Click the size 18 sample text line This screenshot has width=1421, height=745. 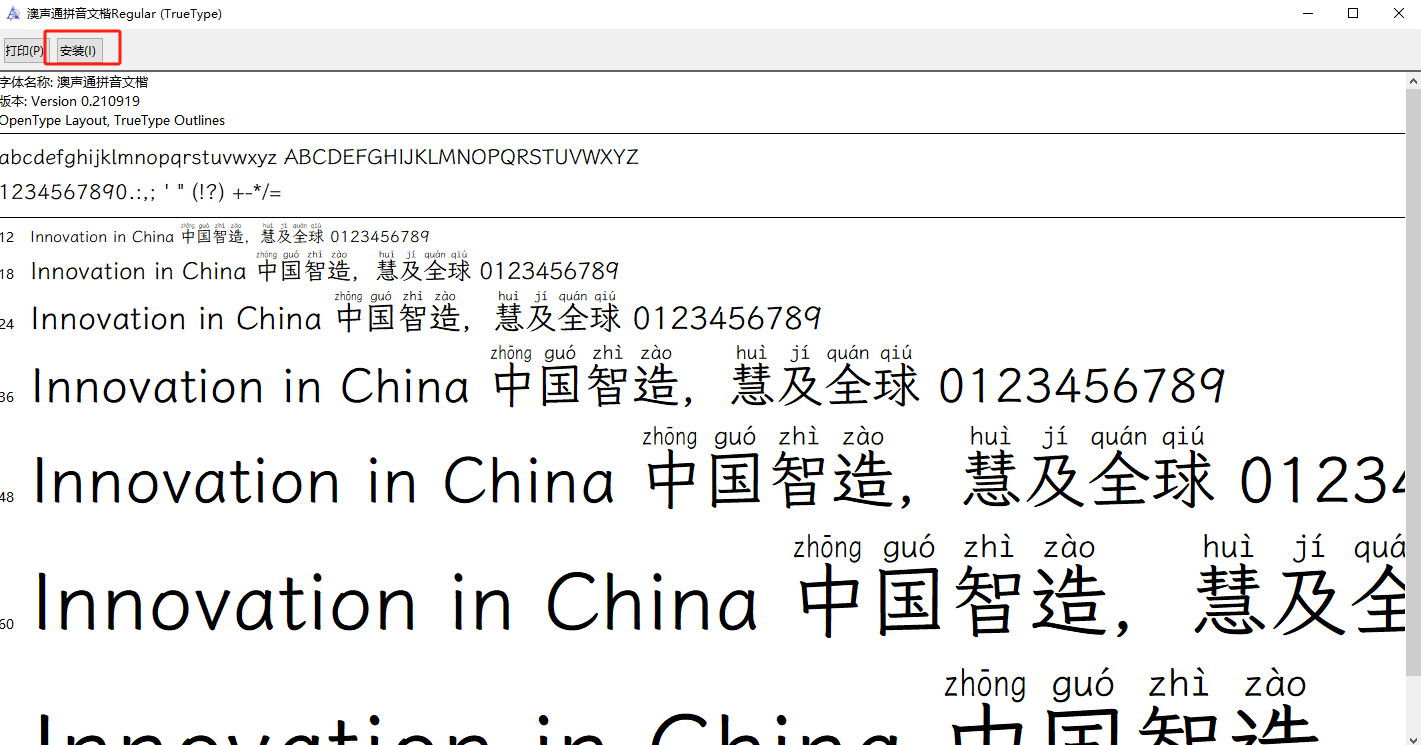325,267
